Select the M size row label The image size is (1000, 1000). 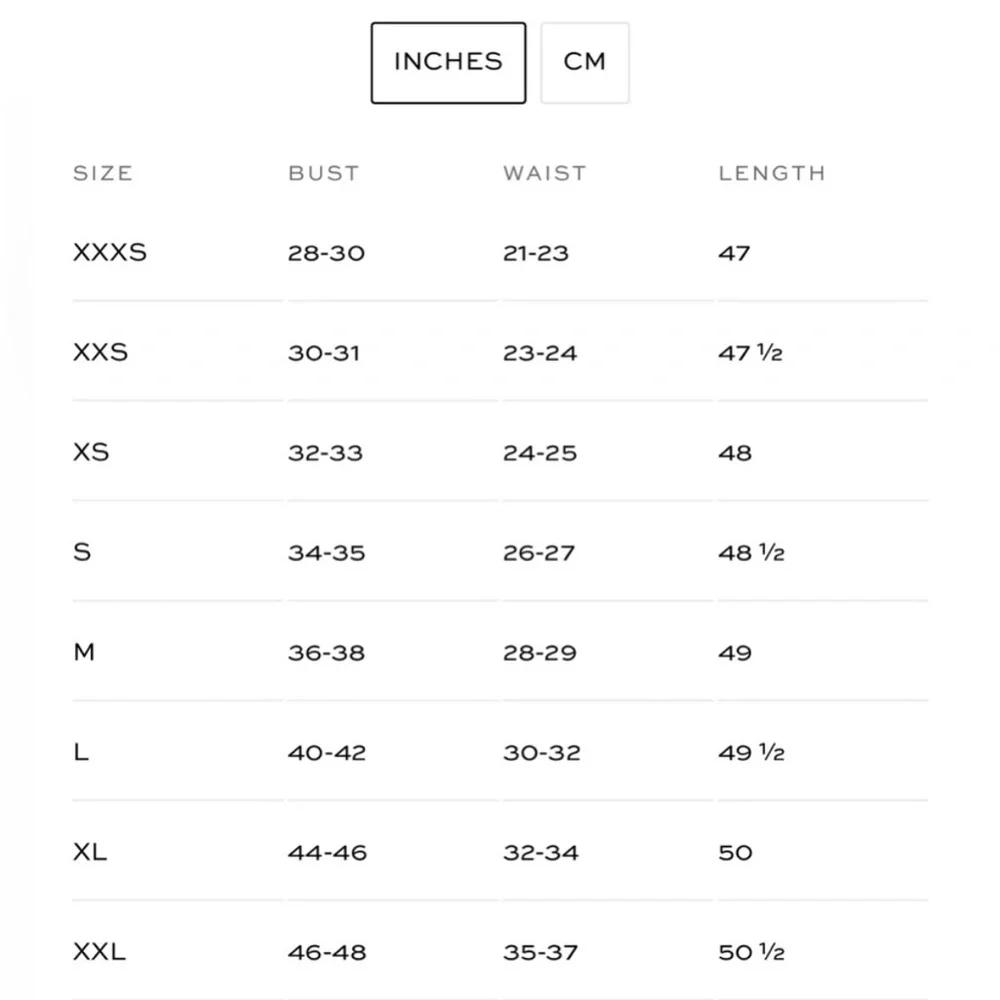[x=84, y=652]
